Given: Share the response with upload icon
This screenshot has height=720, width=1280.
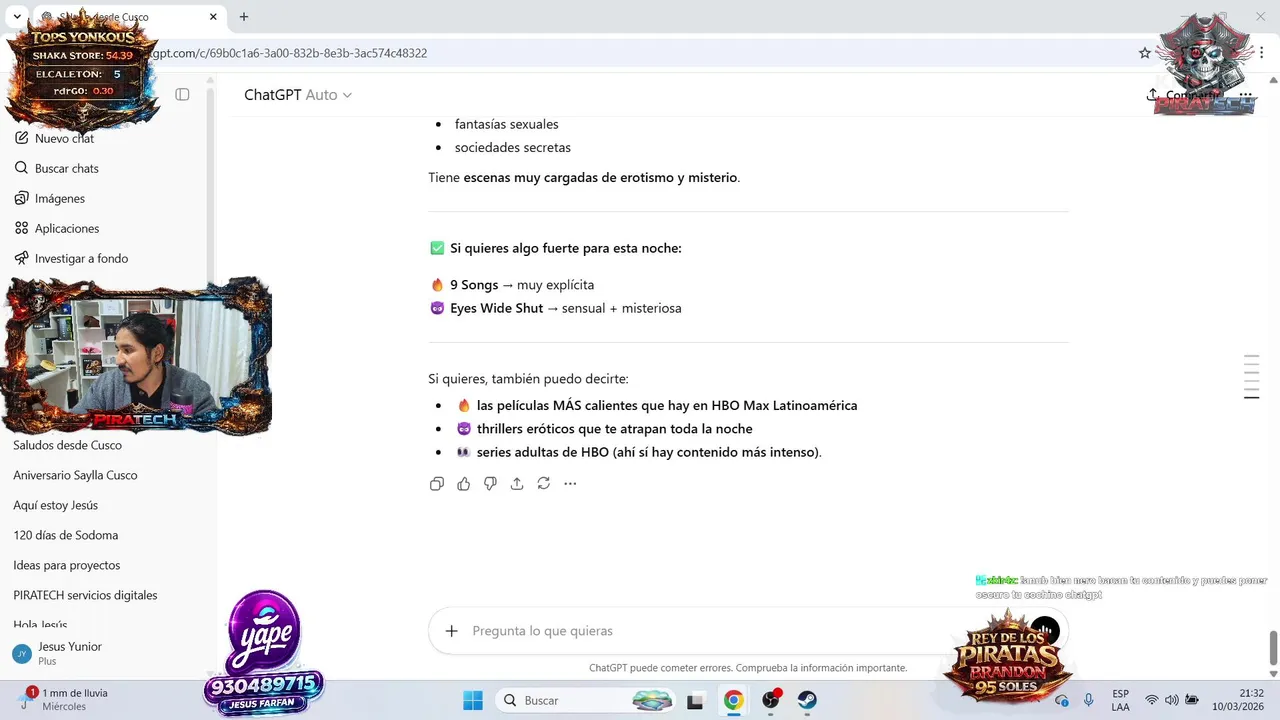Looking at the screenshot, I should [517, 484].
